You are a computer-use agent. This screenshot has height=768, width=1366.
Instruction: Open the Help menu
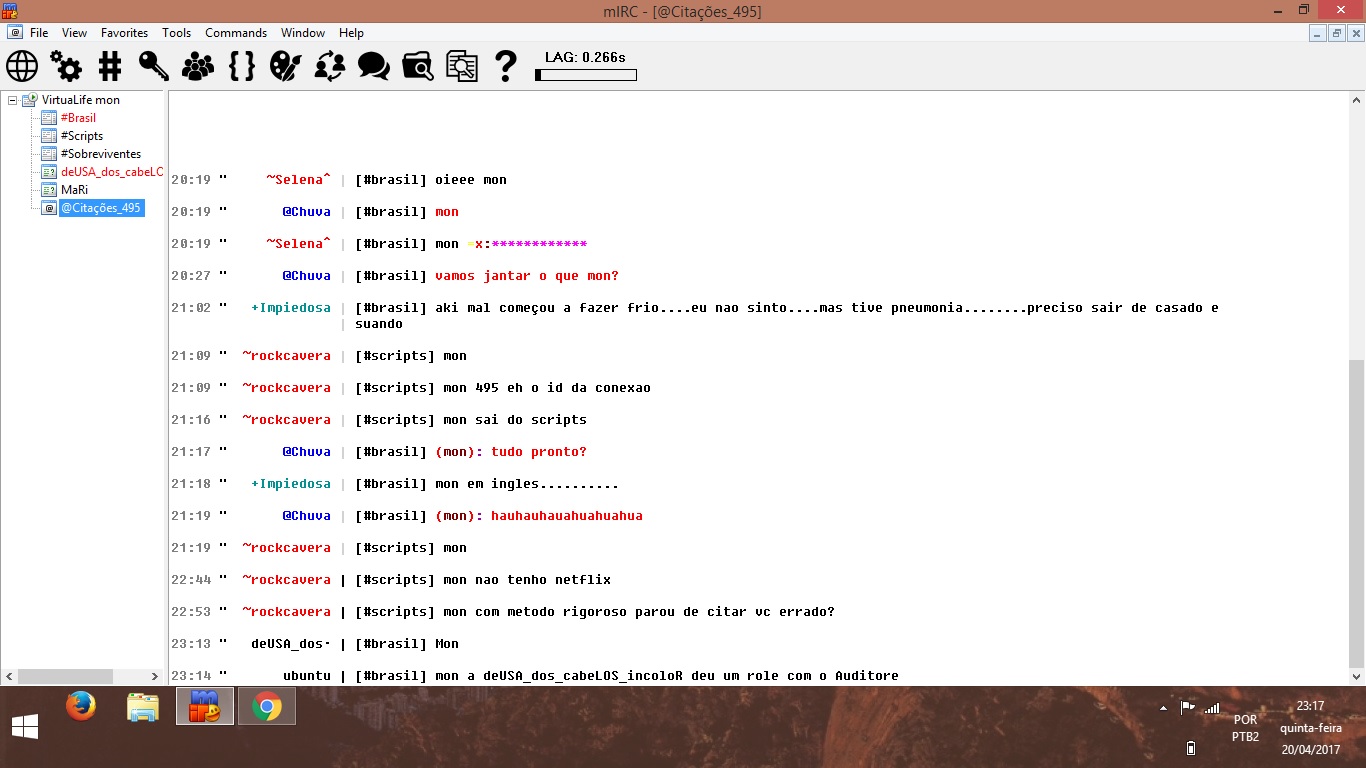[x=351, y=33]
